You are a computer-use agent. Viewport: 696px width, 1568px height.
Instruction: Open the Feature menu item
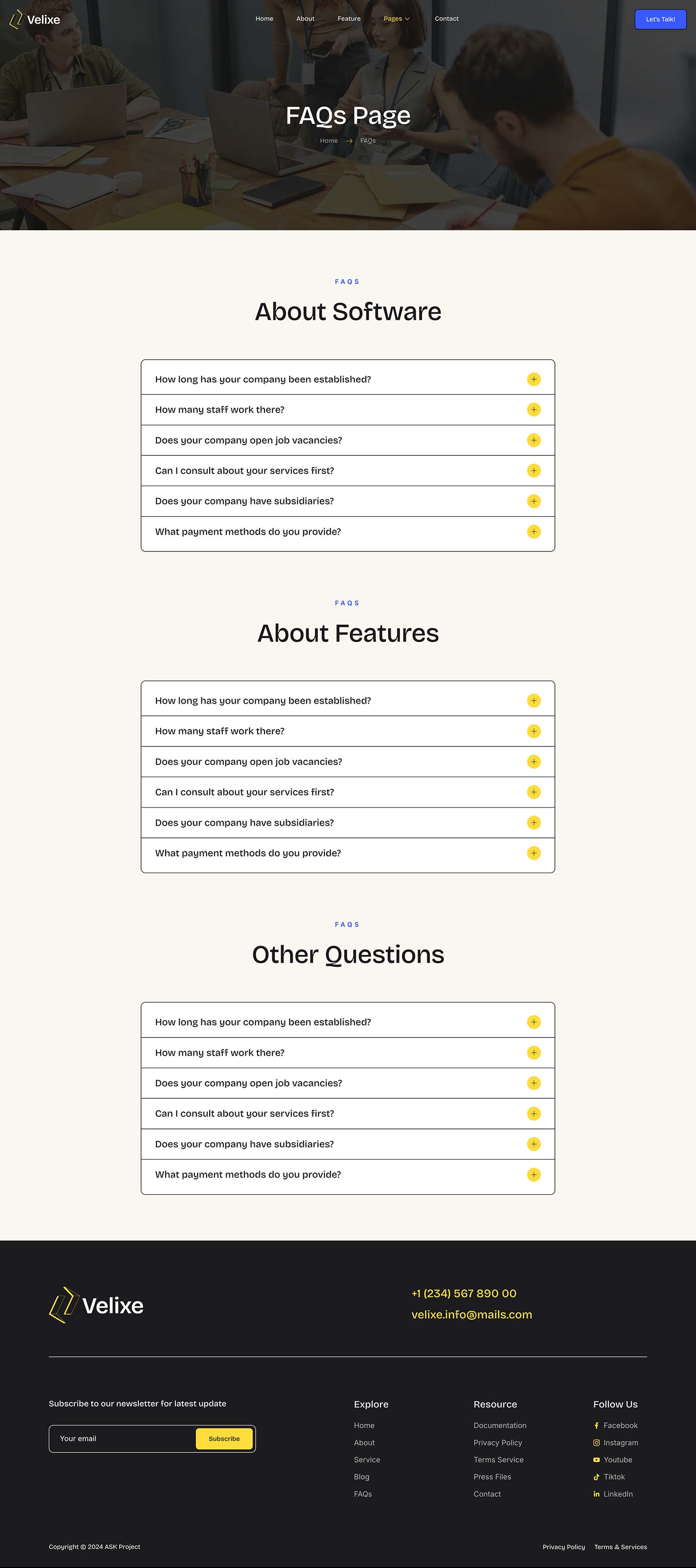(349, 19)
